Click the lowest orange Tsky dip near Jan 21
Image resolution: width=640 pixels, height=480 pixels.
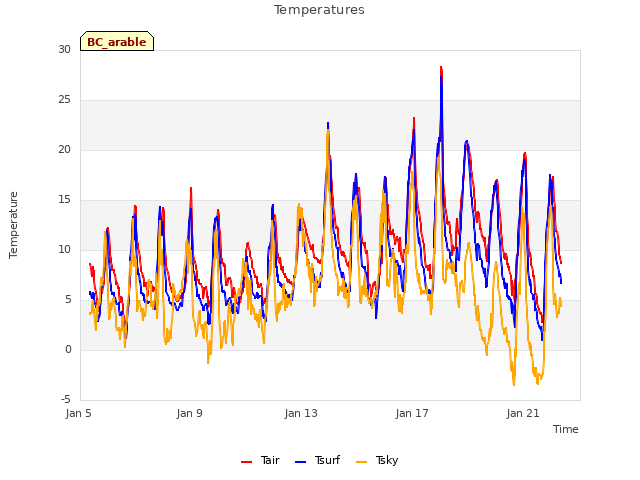point(514,384)
